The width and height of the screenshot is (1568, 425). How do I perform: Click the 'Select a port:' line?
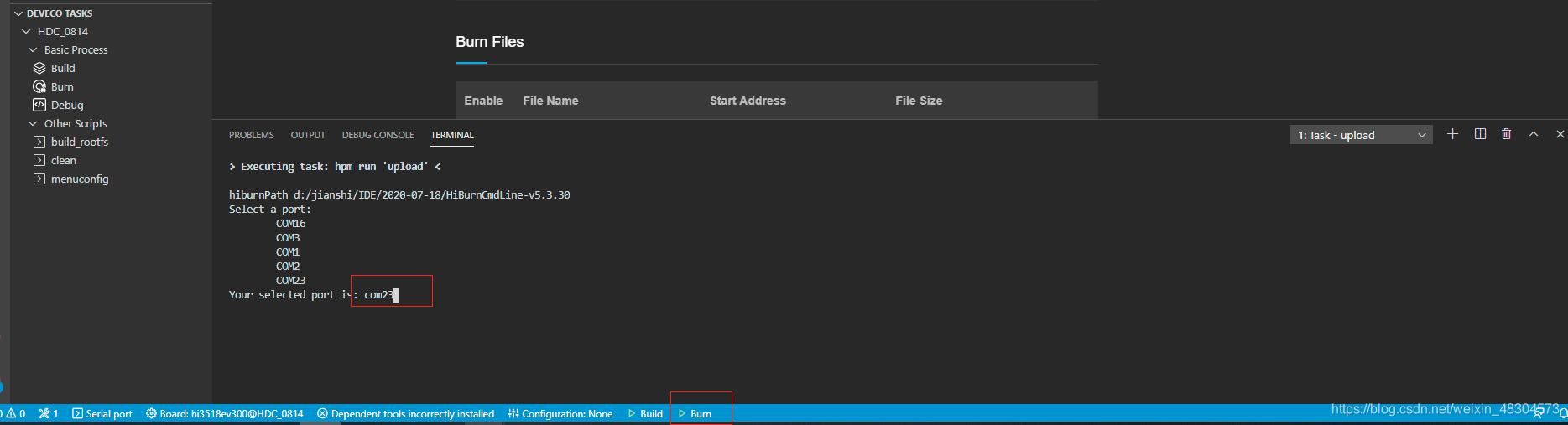270,210
